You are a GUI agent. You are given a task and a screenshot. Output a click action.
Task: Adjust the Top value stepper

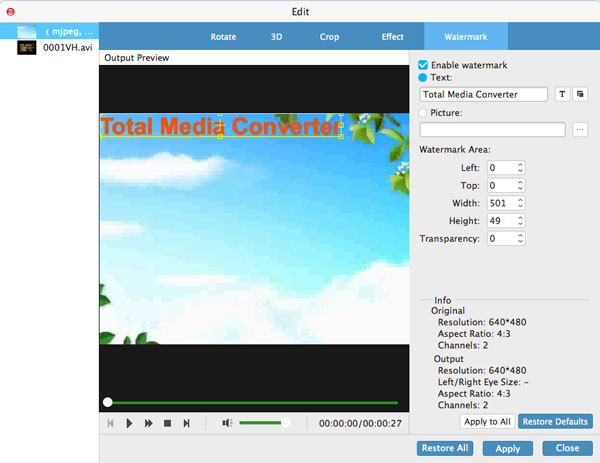tap(520, 186)
